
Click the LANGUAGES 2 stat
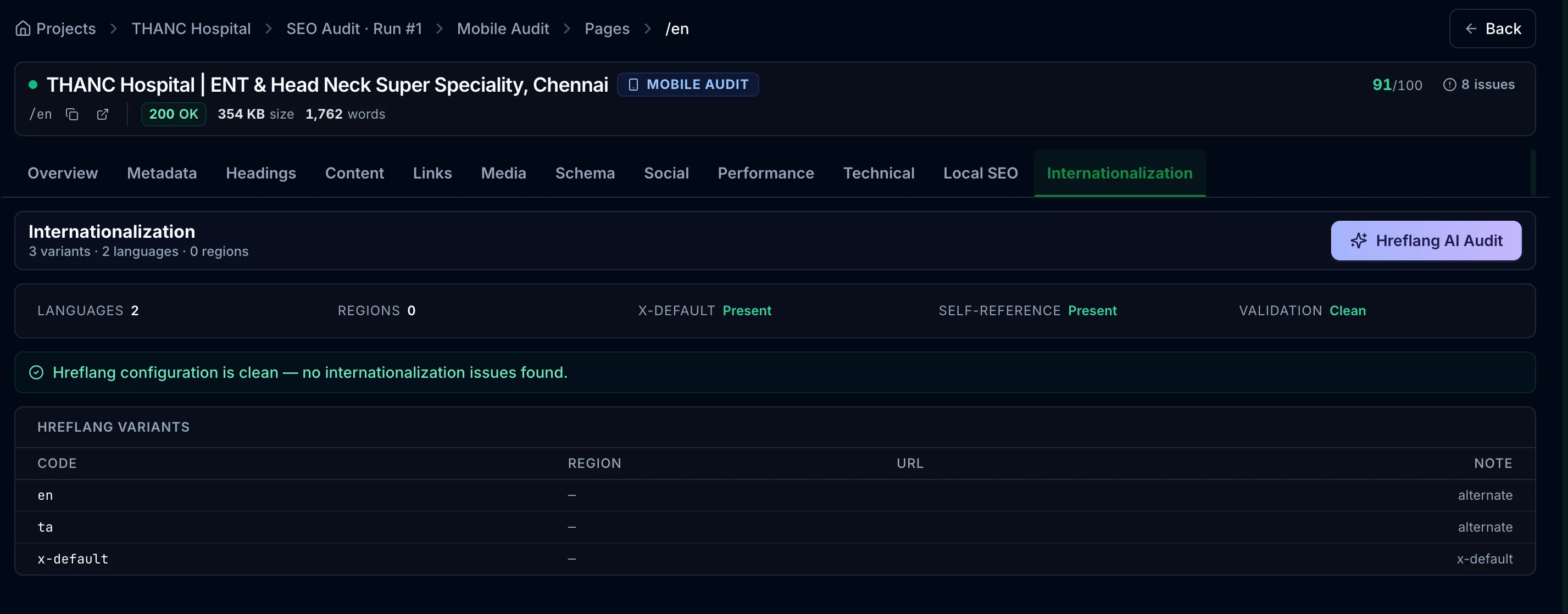point(88,311)
